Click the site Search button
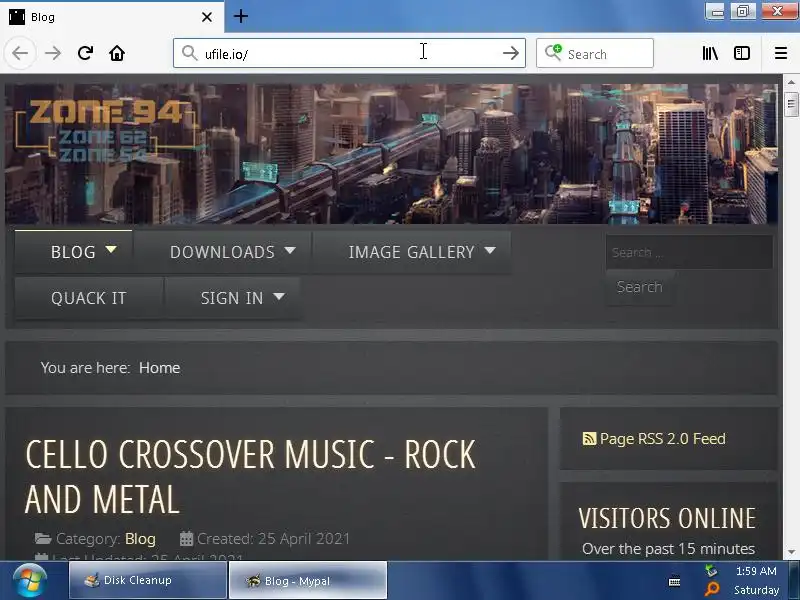Viewport: 800px width, 600px height. tap(639, 287)
